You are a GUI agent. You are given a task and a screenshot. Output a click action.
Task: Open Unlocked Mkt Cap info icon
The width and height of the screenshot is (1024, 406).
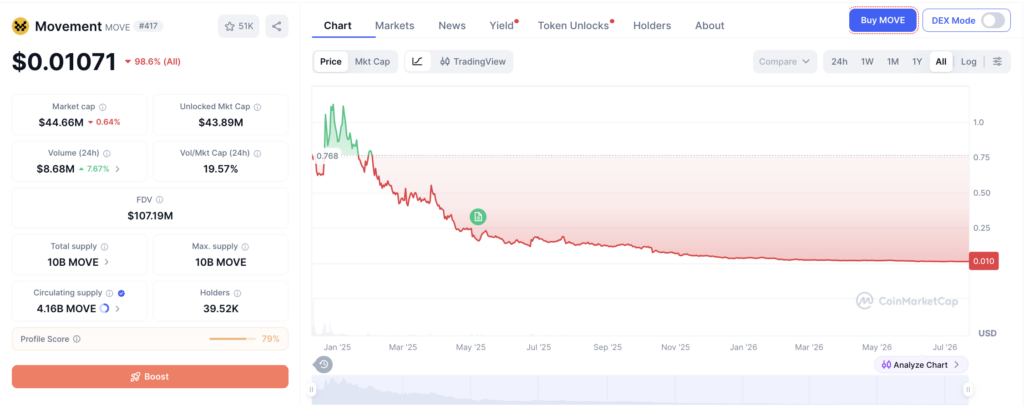coord(257,106)
